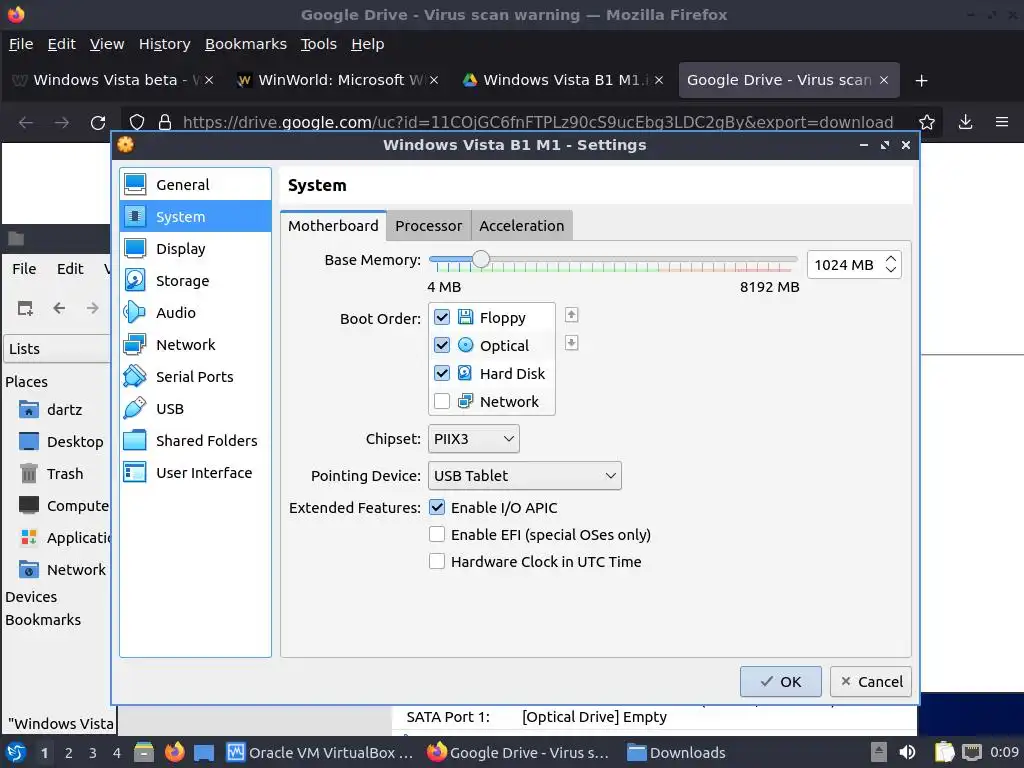
Task: Enable Hardware Clock in UTC Time
Action: (x=437, y=561)
